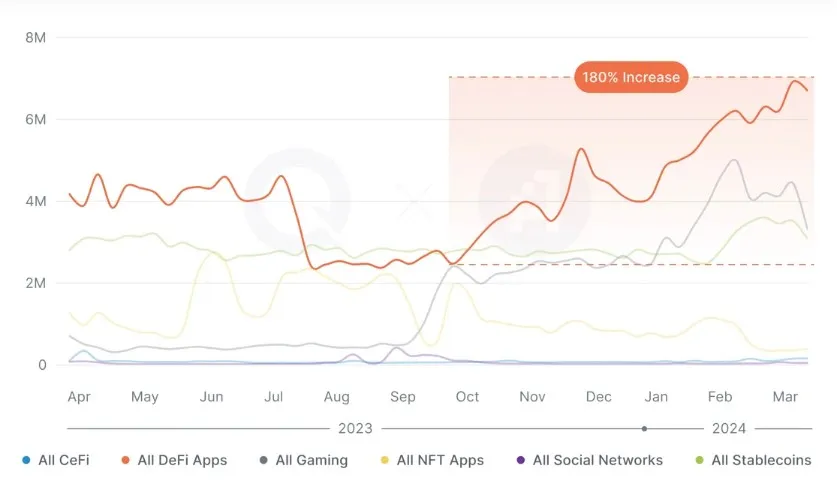Image resolution: width=837 pixels, height=482 pixels.
Task: Click the gray All Gaming legend dot
Action: click(x=264, y=461)
